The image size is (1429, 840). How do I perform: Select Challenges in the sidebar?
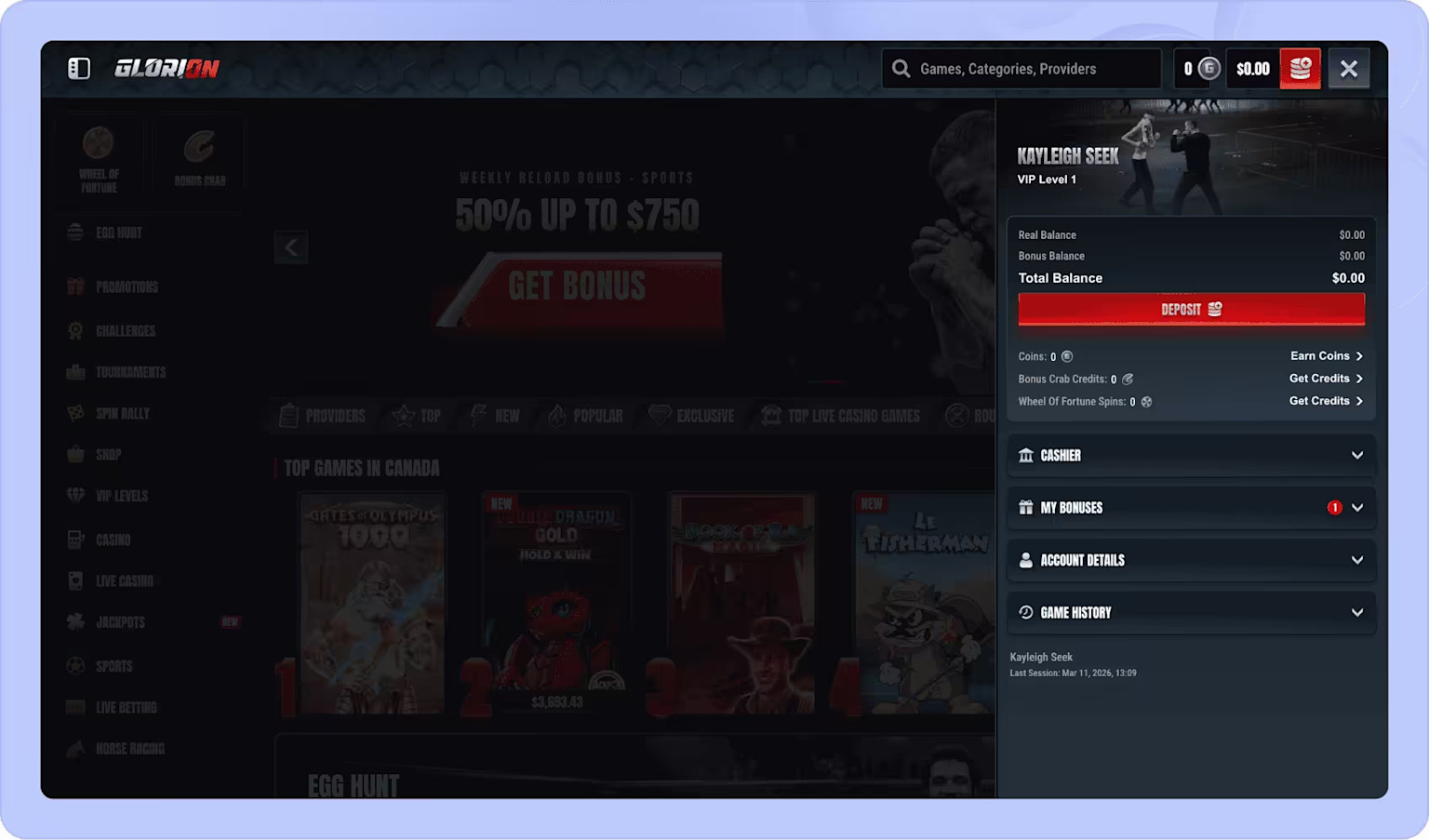(x=111, y=330)
